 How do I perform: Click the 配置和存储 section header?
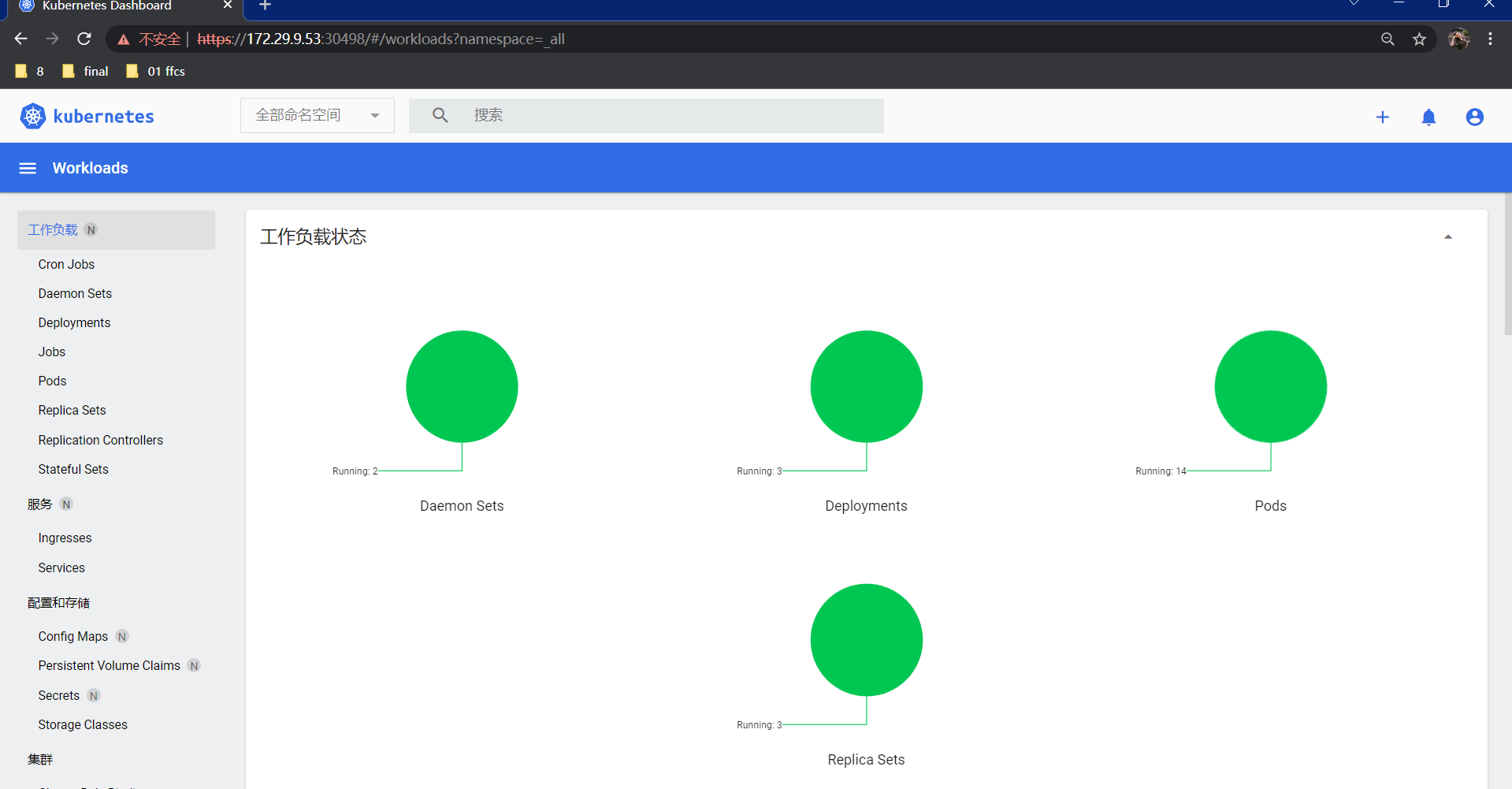click(x=59, y=603)
